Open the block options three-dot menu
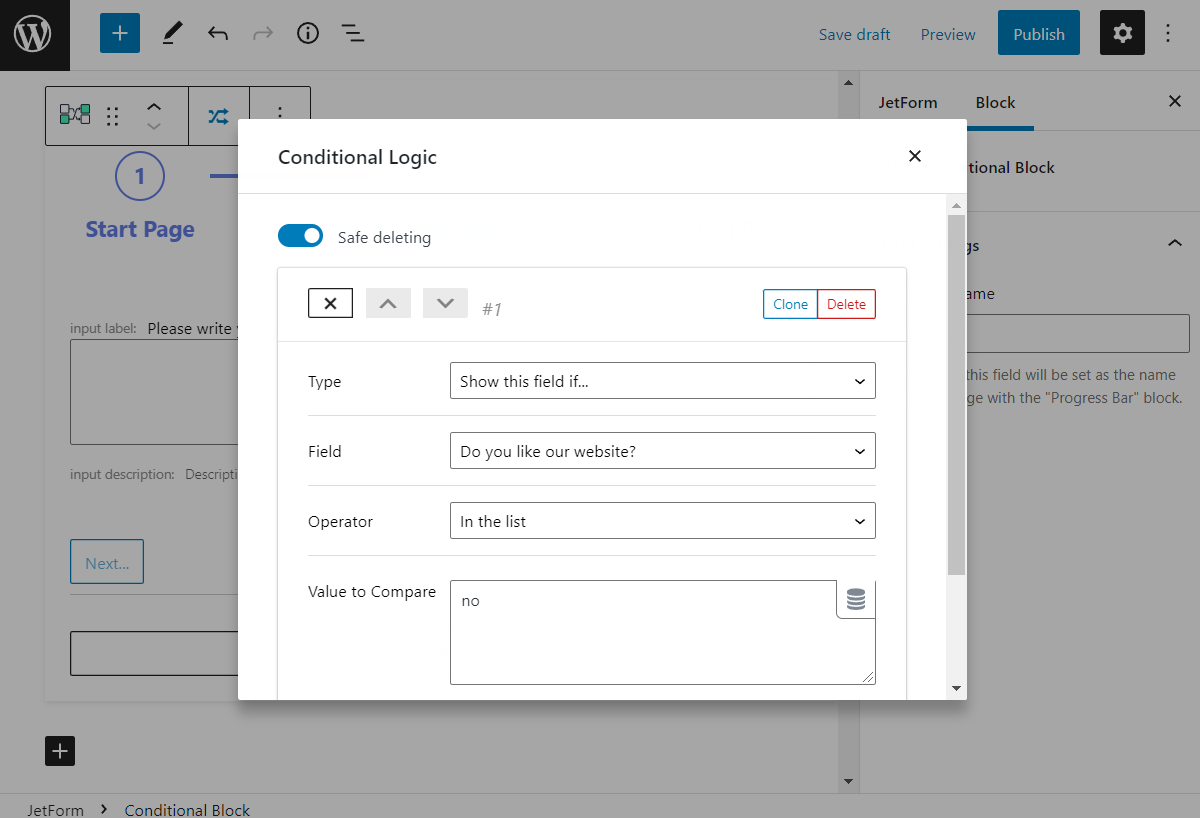 coord(280,115)
